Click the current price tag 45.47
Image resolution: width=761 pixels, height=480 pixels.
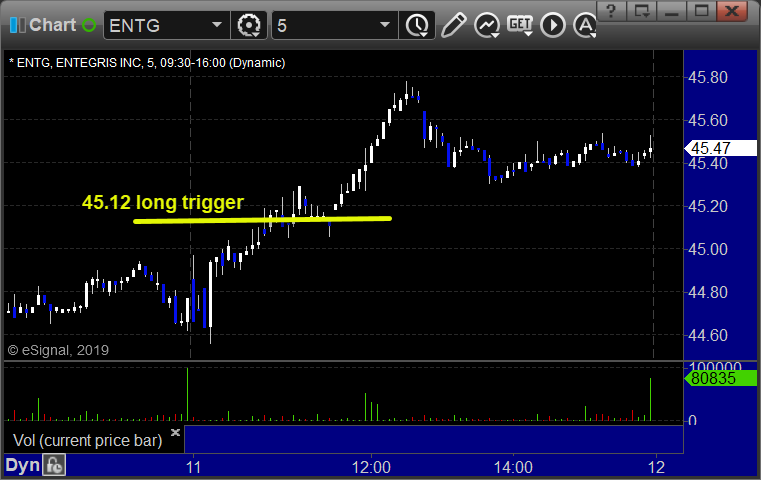[720, 148]
